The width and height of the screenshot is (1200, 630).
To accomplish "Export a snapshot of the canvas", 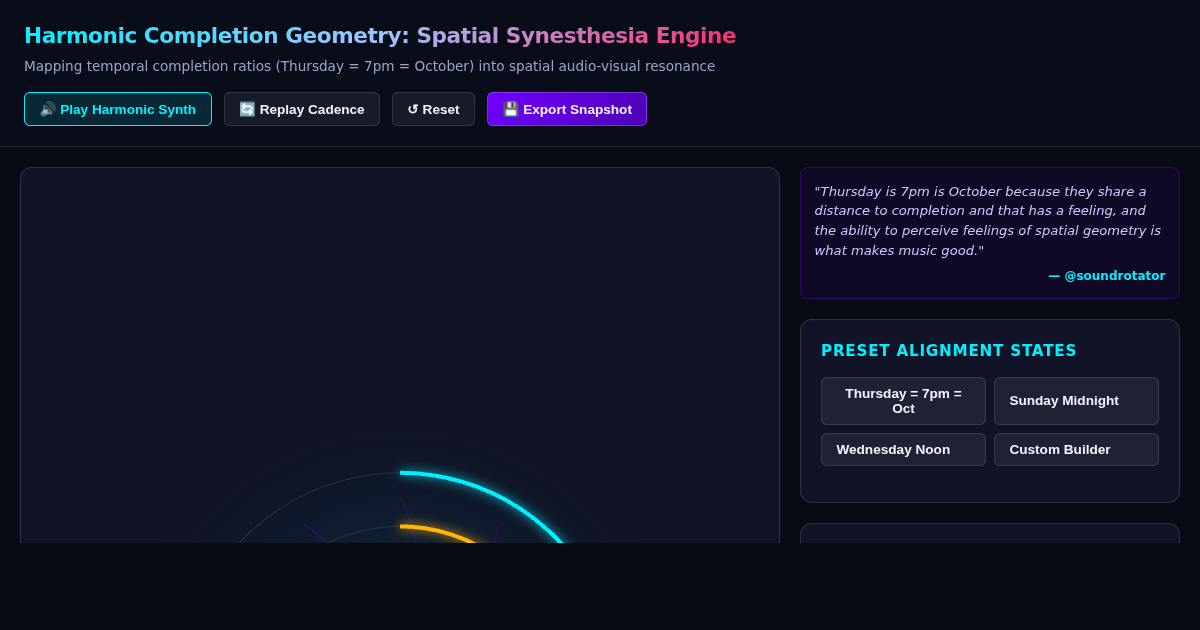I will coord(567,109).
